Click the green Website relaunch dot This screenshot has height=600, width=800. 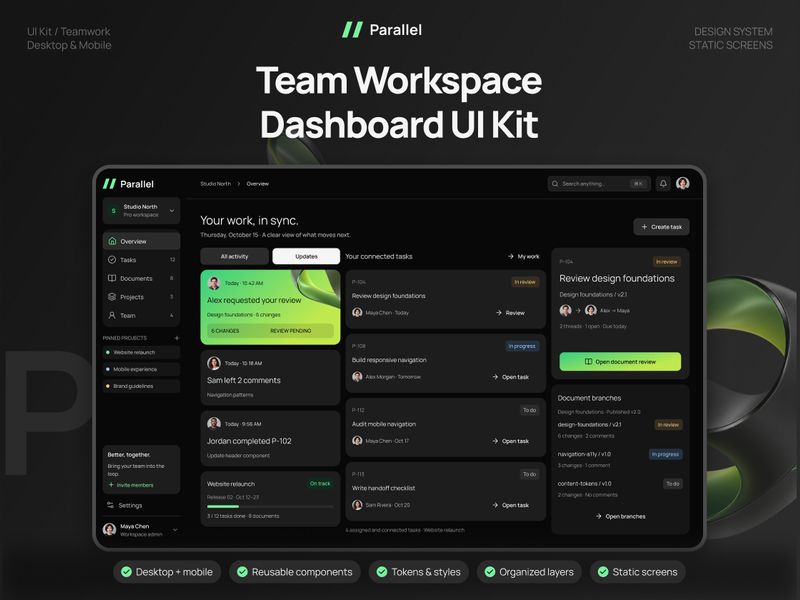click(108, 353)
